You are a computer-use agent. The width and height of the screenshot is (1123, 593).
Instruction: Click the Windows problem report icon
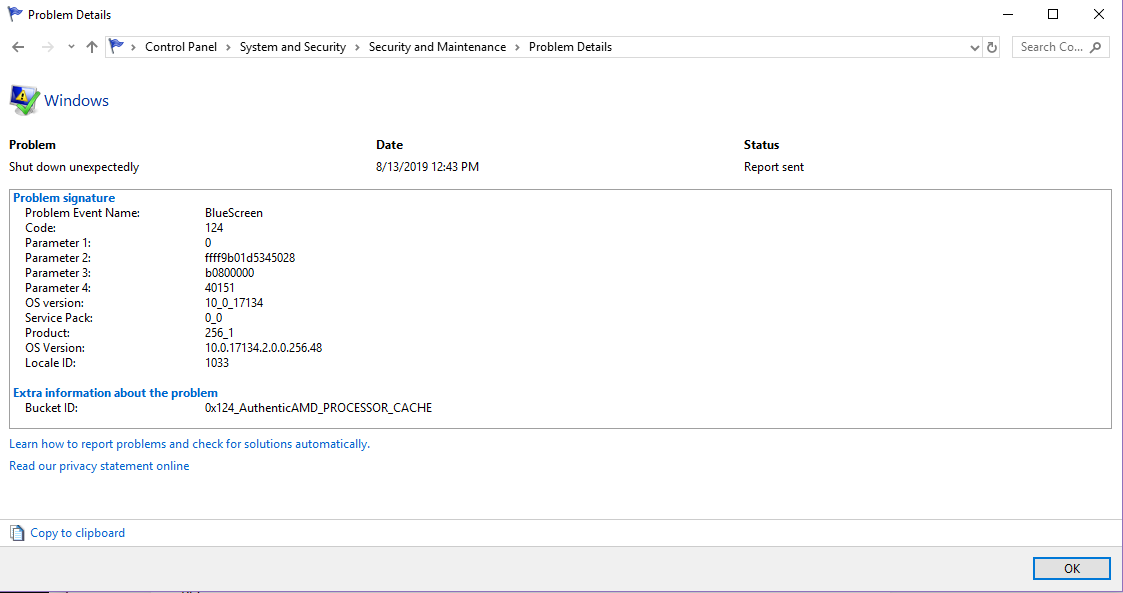point(24,100)
